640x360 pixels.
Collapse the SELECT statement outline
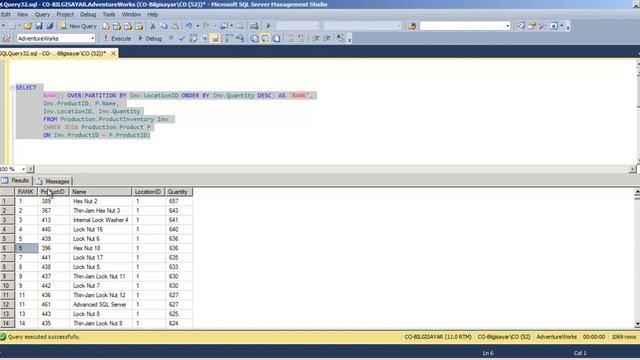point(12,87)
